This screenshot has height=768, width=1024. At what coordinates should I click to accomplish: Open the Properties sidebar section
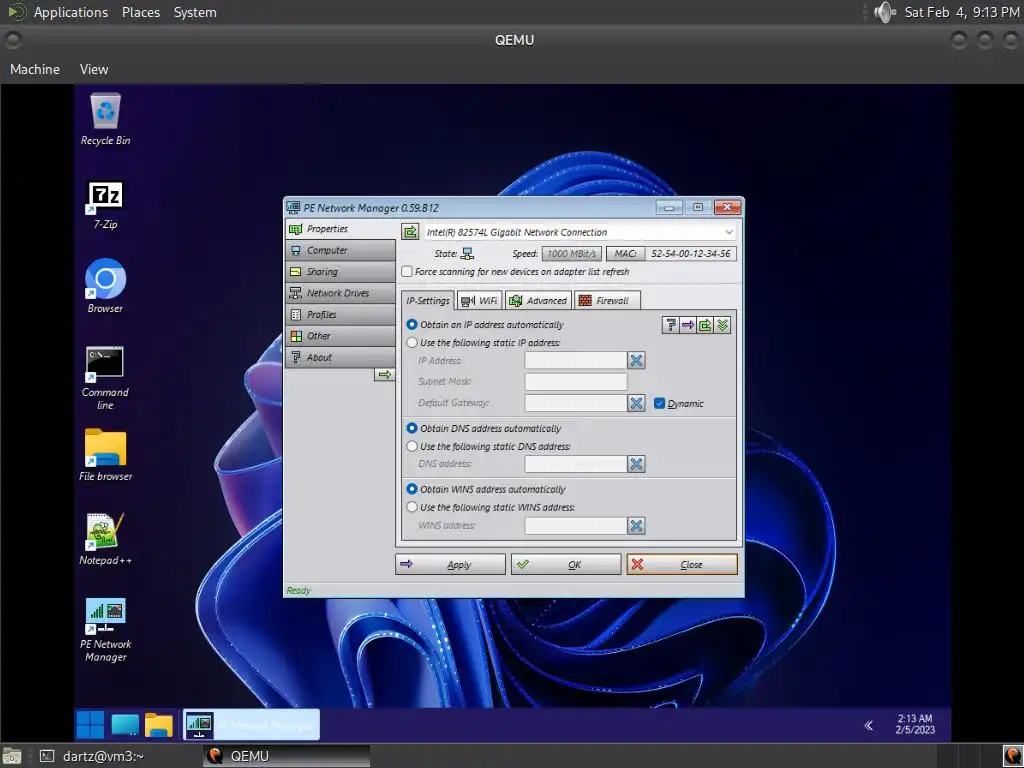pyautogui.click(x=340, y=229)
